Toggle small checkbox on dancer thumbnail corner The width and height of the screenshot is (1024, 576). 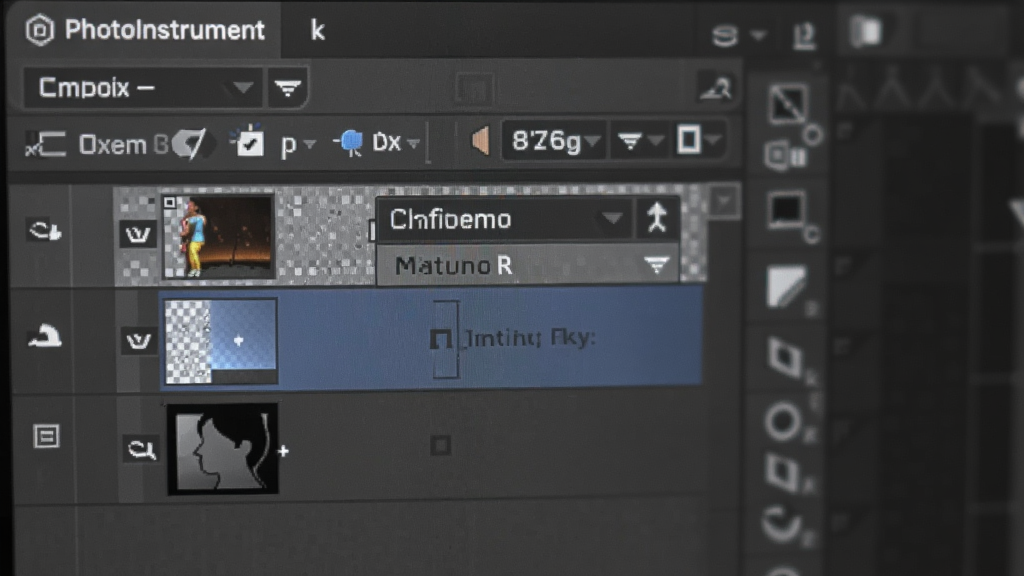click(x=170, y=202)
